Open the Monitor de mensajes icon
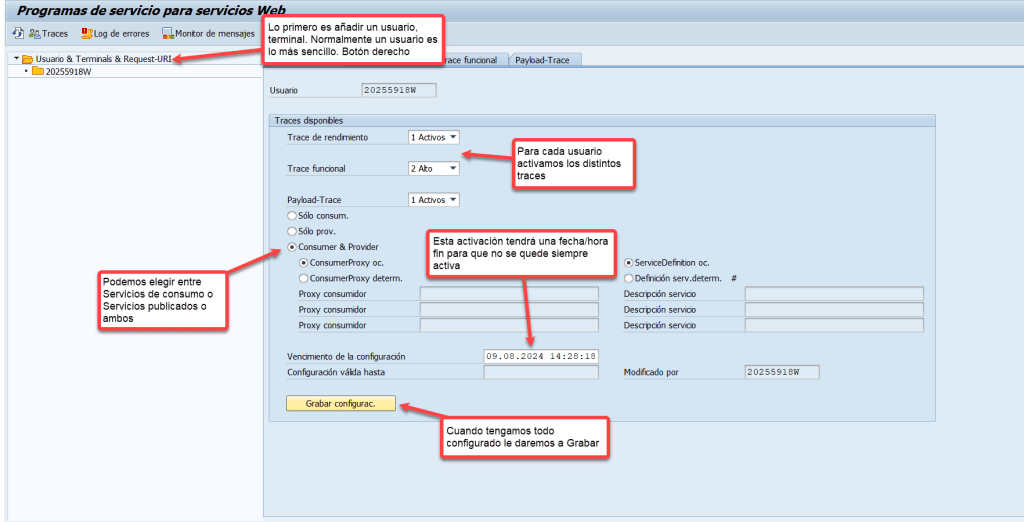The height and width of the screenshot is (522, 1024). 168,34
